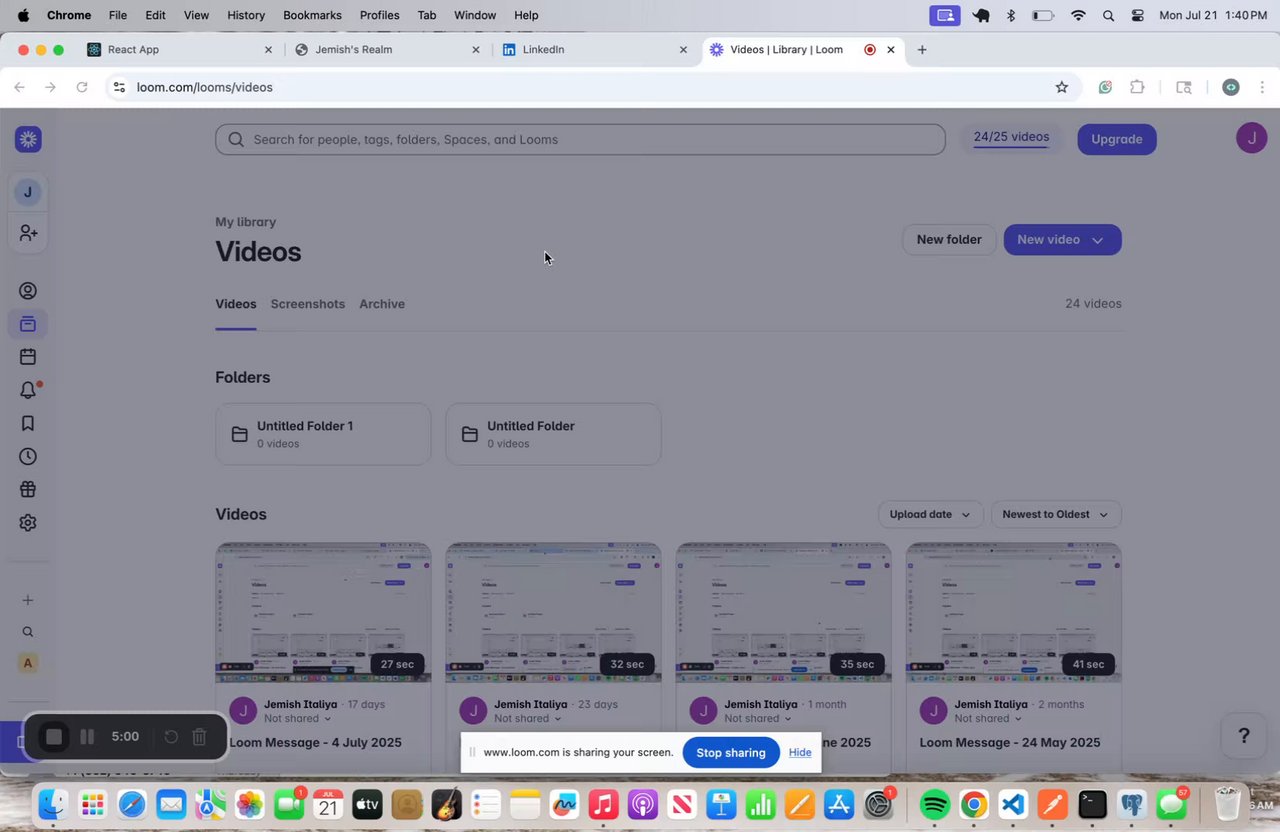Open the Earn free videos gift icon
The image size is (1280, 832).
point(28,489)
